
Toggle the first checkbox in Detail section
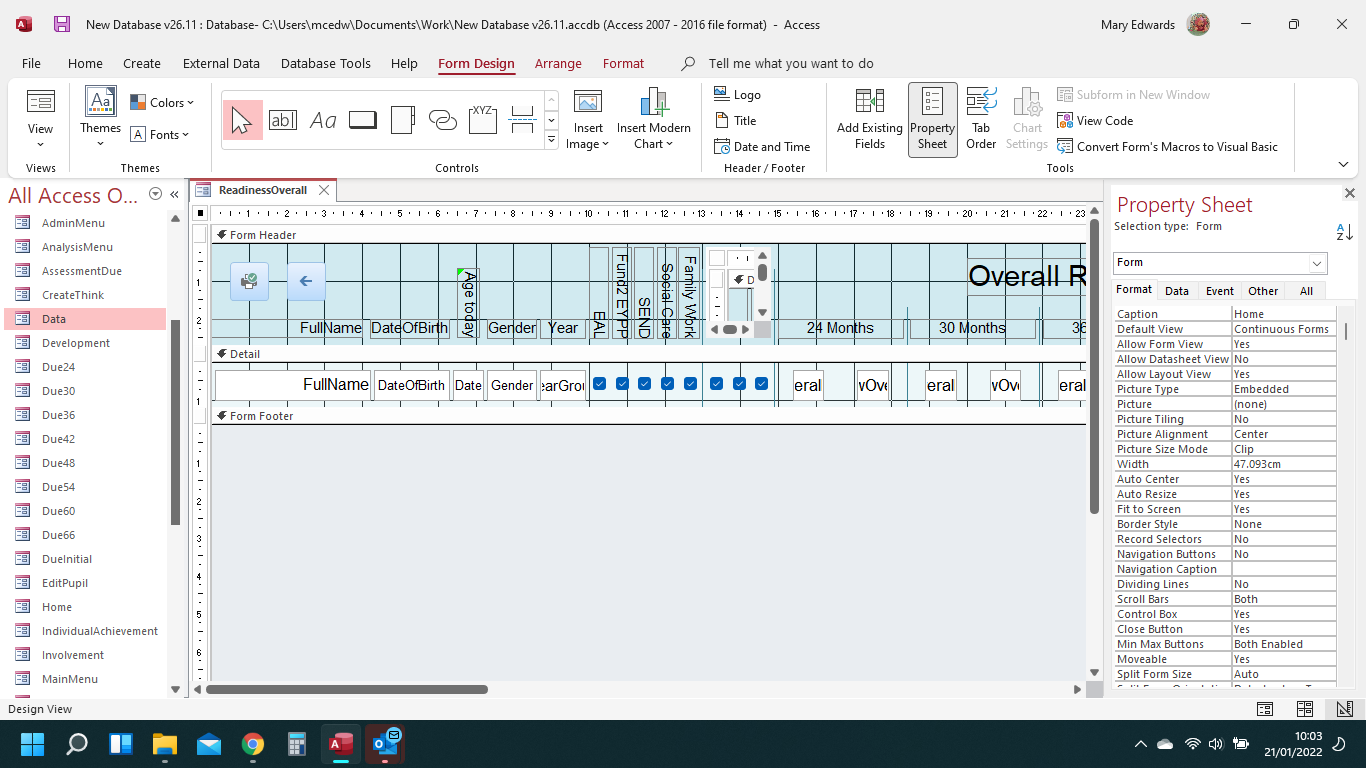point(600,384)
